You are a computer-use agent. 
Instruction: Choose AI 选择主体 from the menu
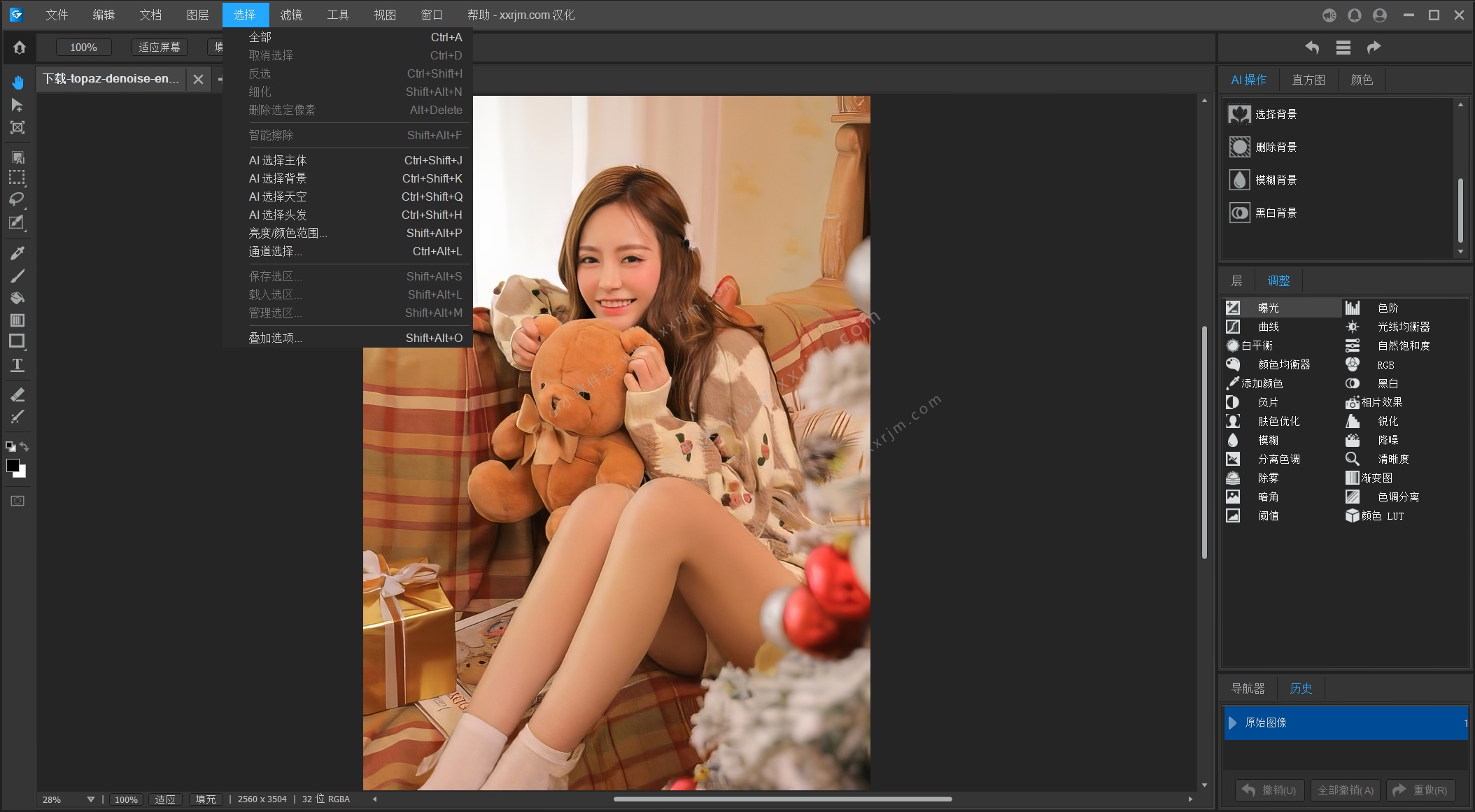coord(278,160)
